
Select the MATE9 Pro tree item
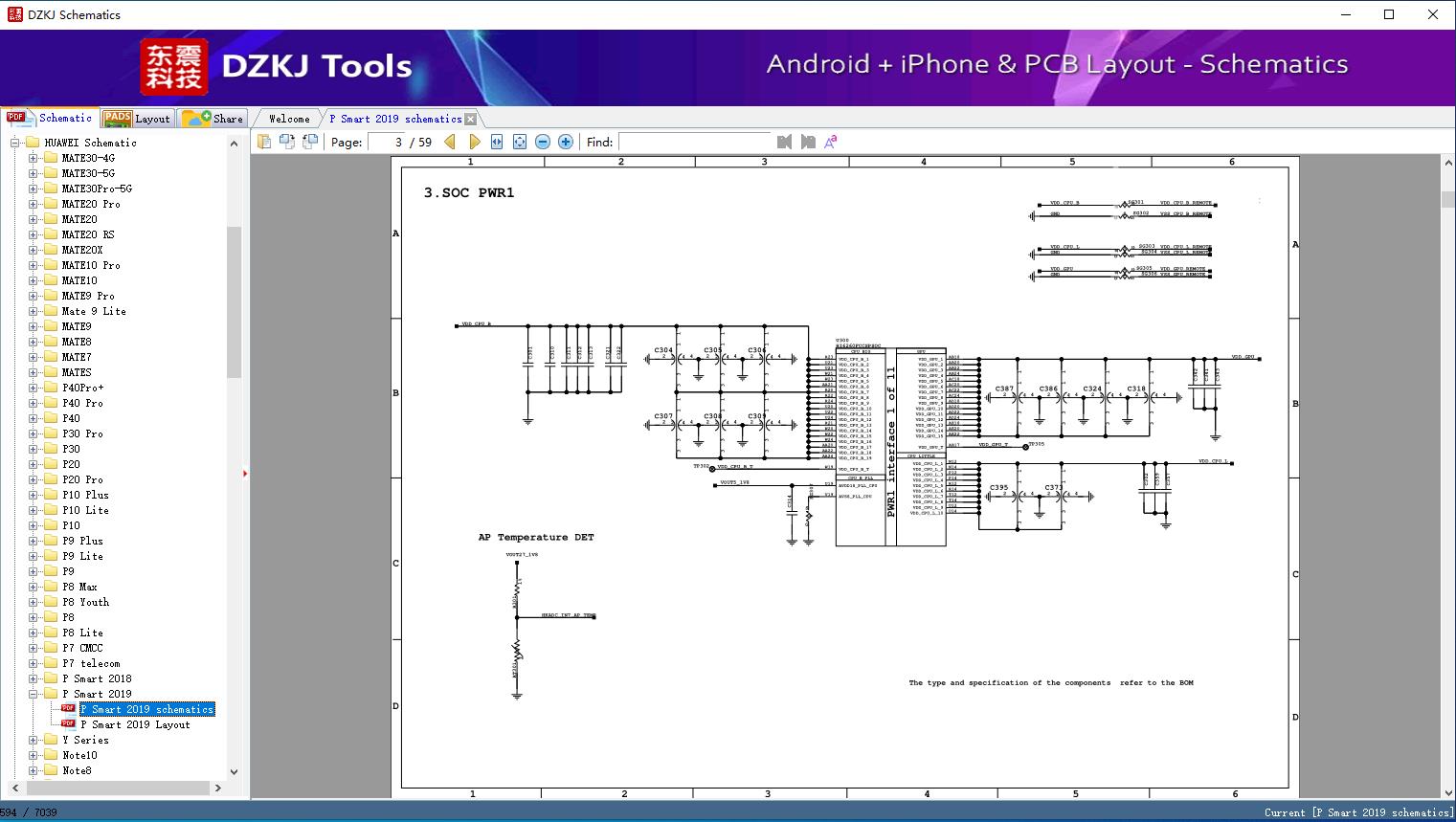coord(88,296)
